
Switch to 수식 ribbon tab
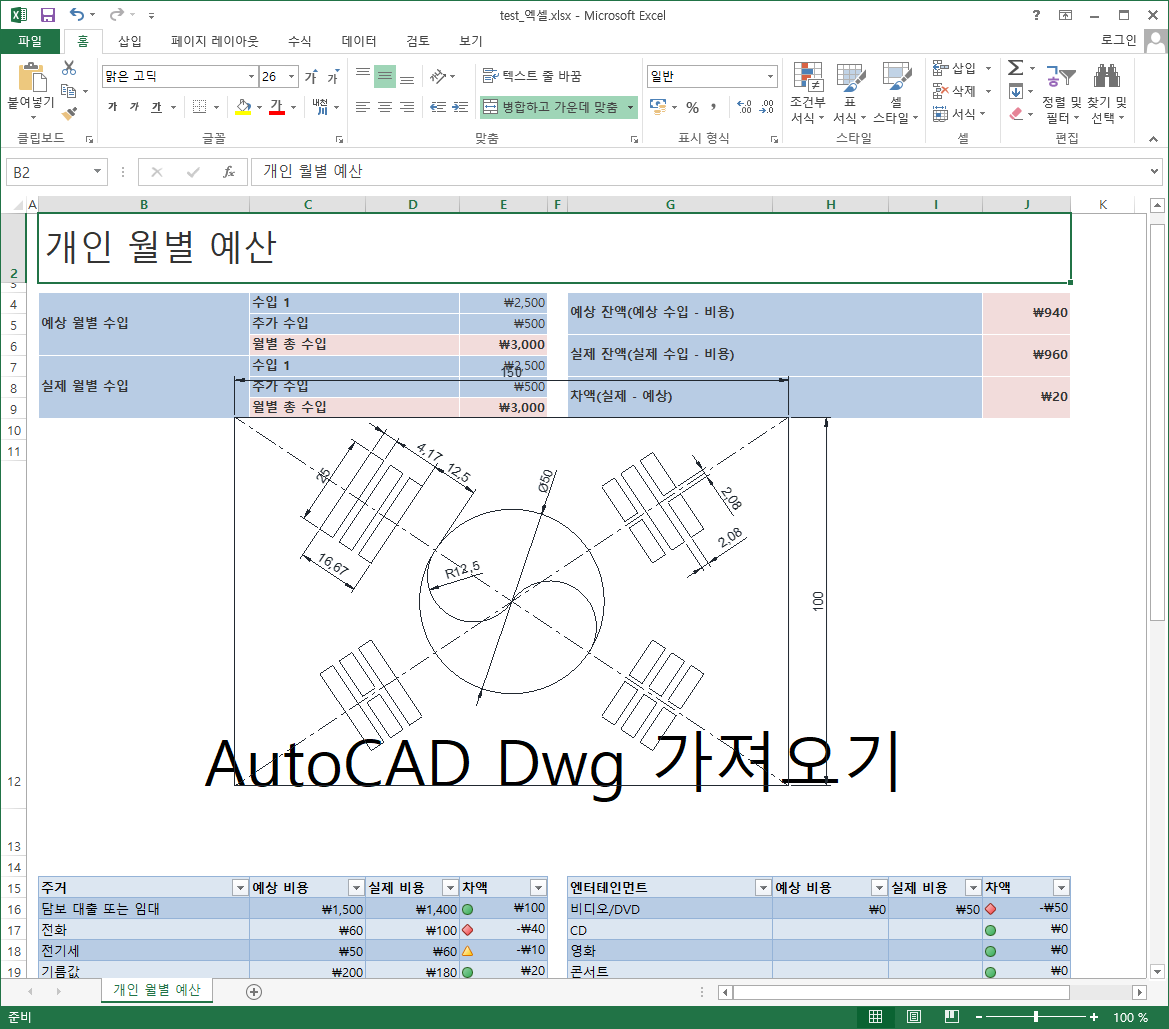pyautogui.click(x=300, y=41)
